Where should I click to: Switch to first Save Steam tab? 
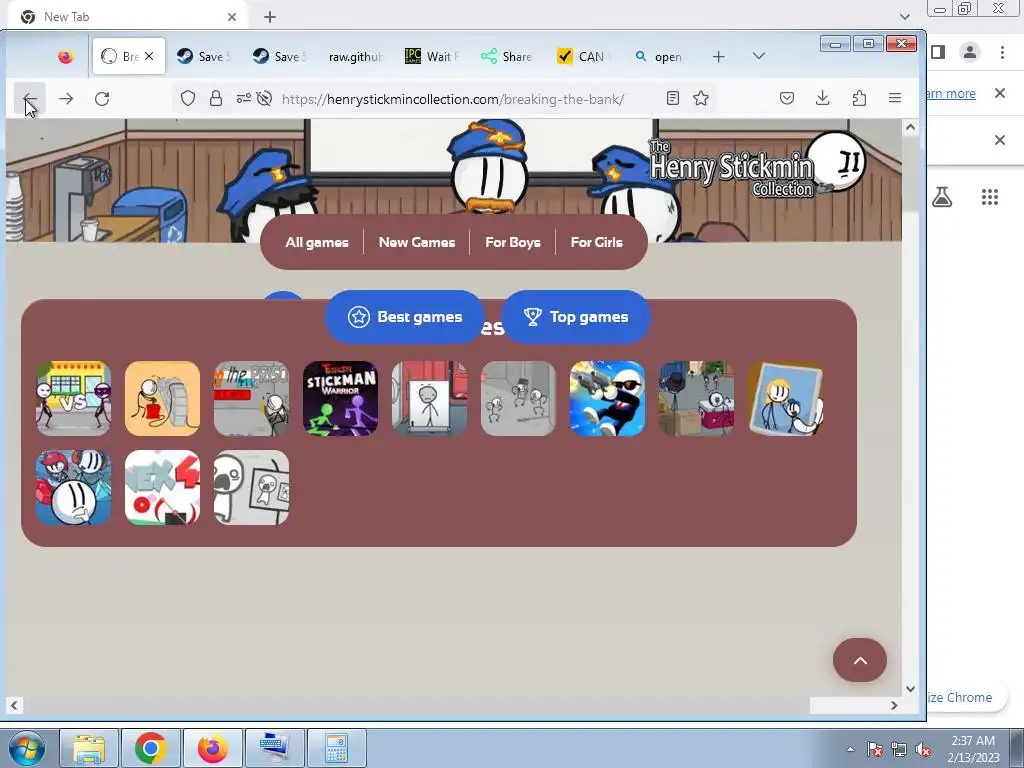tap(204, 57)
